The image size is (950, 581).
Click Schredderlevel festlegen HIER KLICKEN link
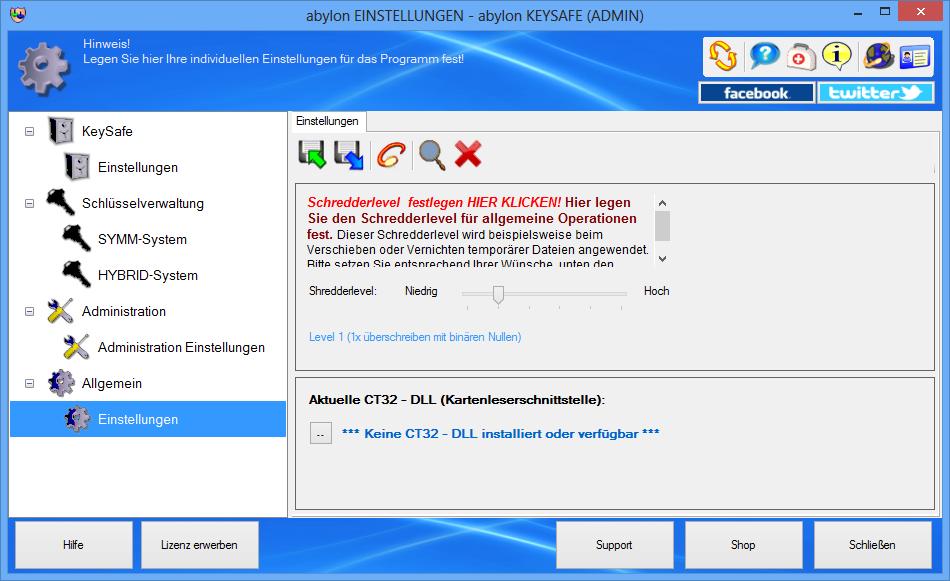(x=434, y=202)
